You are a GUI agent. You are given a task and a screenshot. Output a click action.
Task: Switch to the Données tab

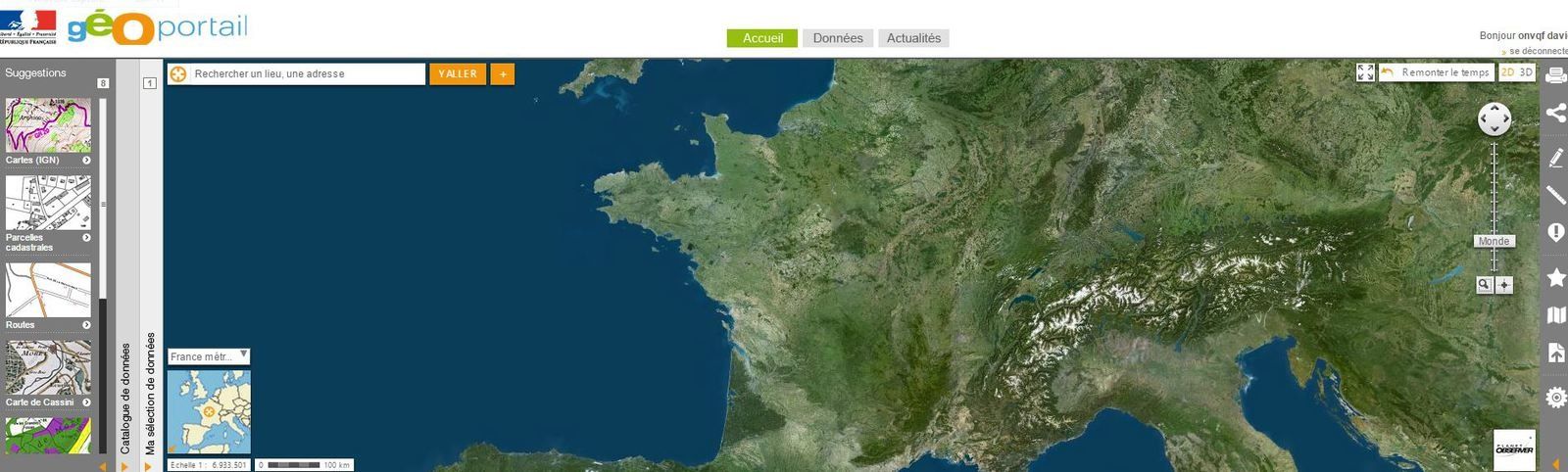838,38
